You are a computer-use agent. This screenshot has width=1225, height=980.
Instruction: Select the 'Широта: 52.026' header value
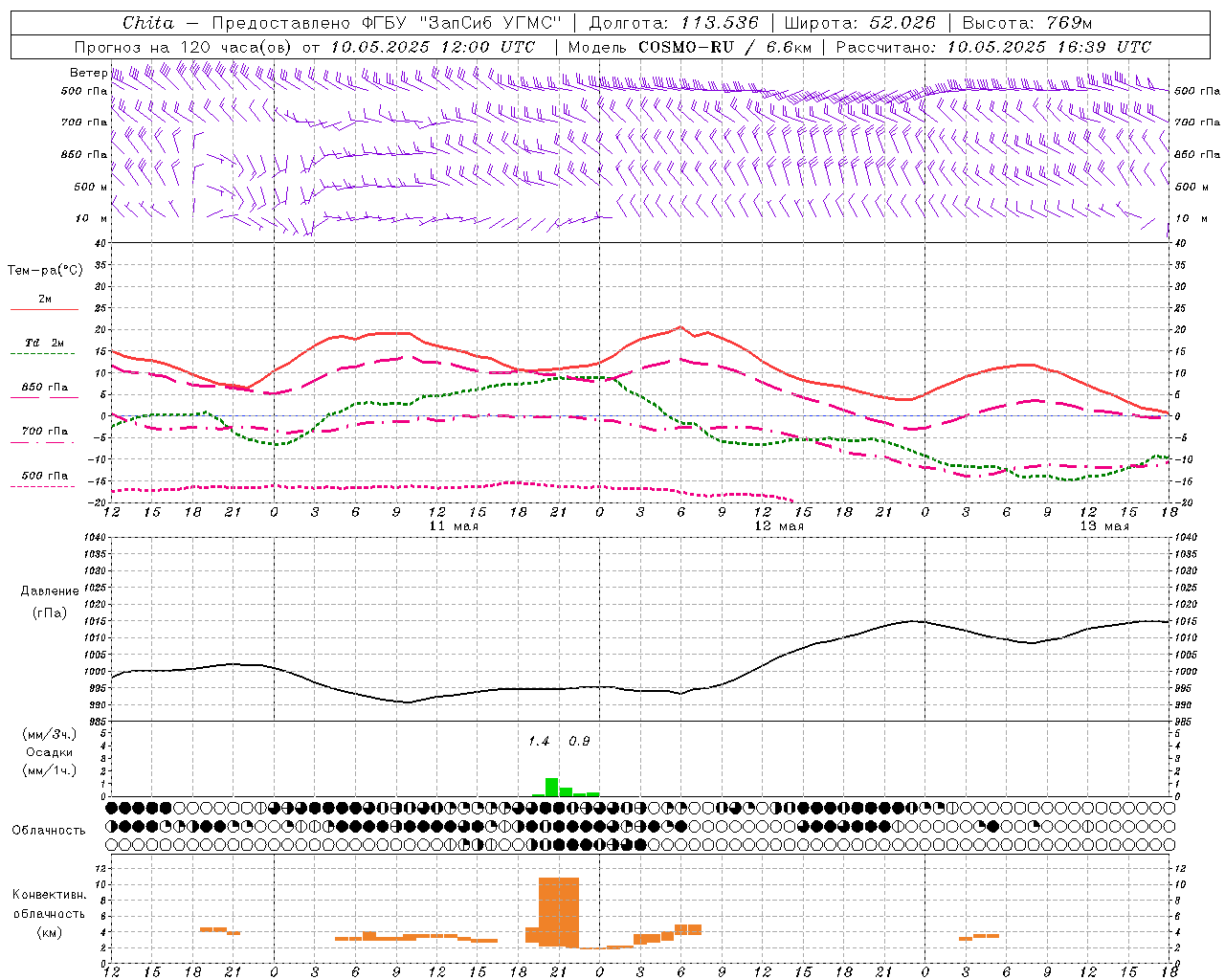[859, 23]
